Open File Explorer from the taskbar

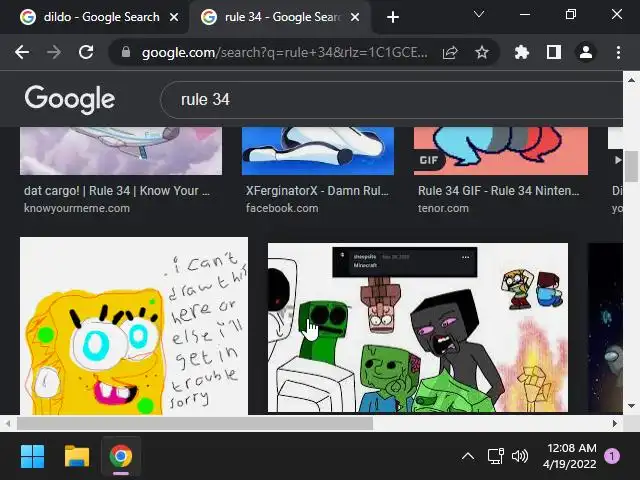(x=77, y=456)
